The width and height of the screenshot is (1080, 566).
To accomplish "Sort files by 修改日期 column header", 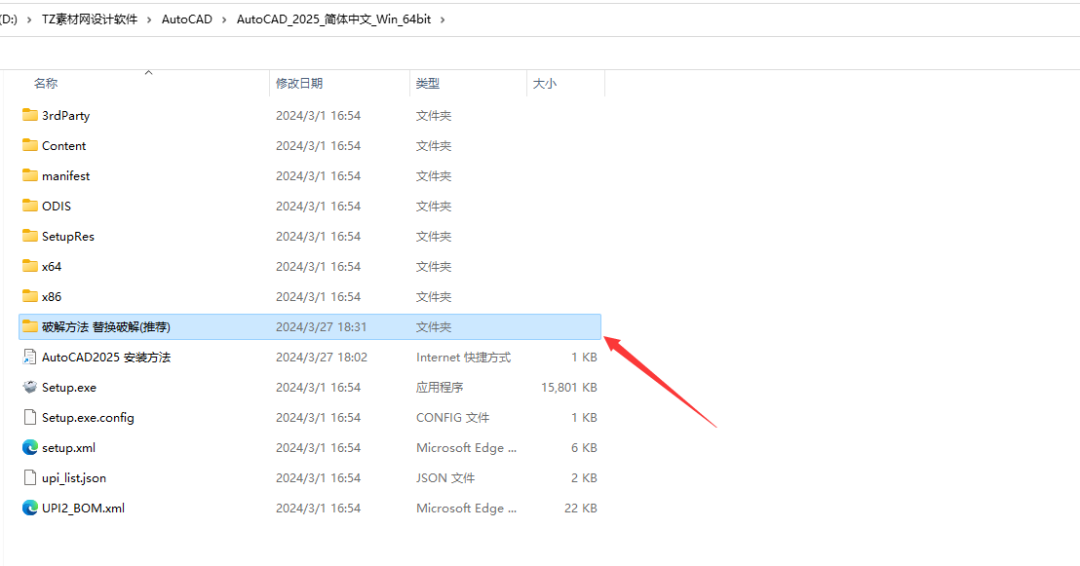I will coord(299,83).
